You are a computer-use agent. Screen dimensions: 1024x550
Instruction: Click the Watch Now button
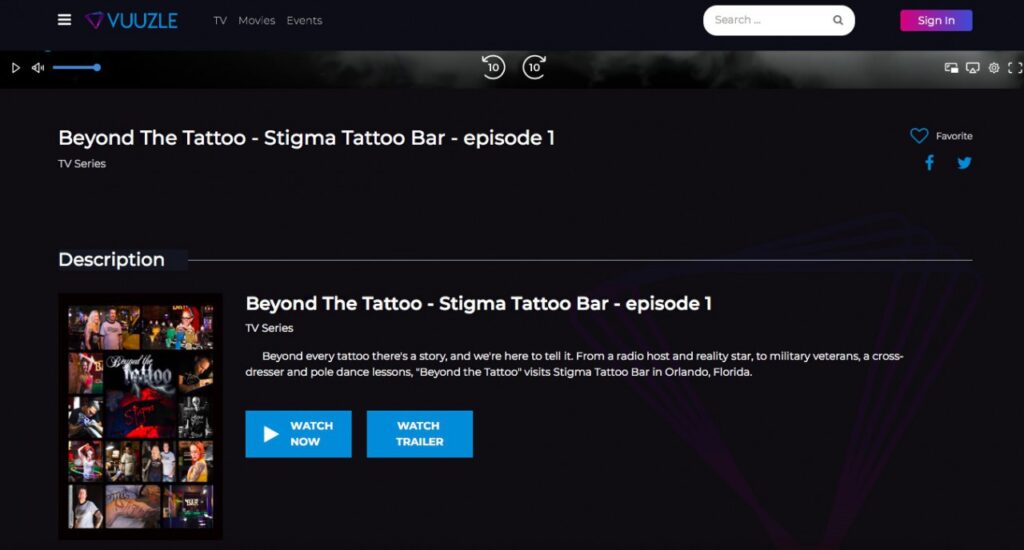pos(298,434)
